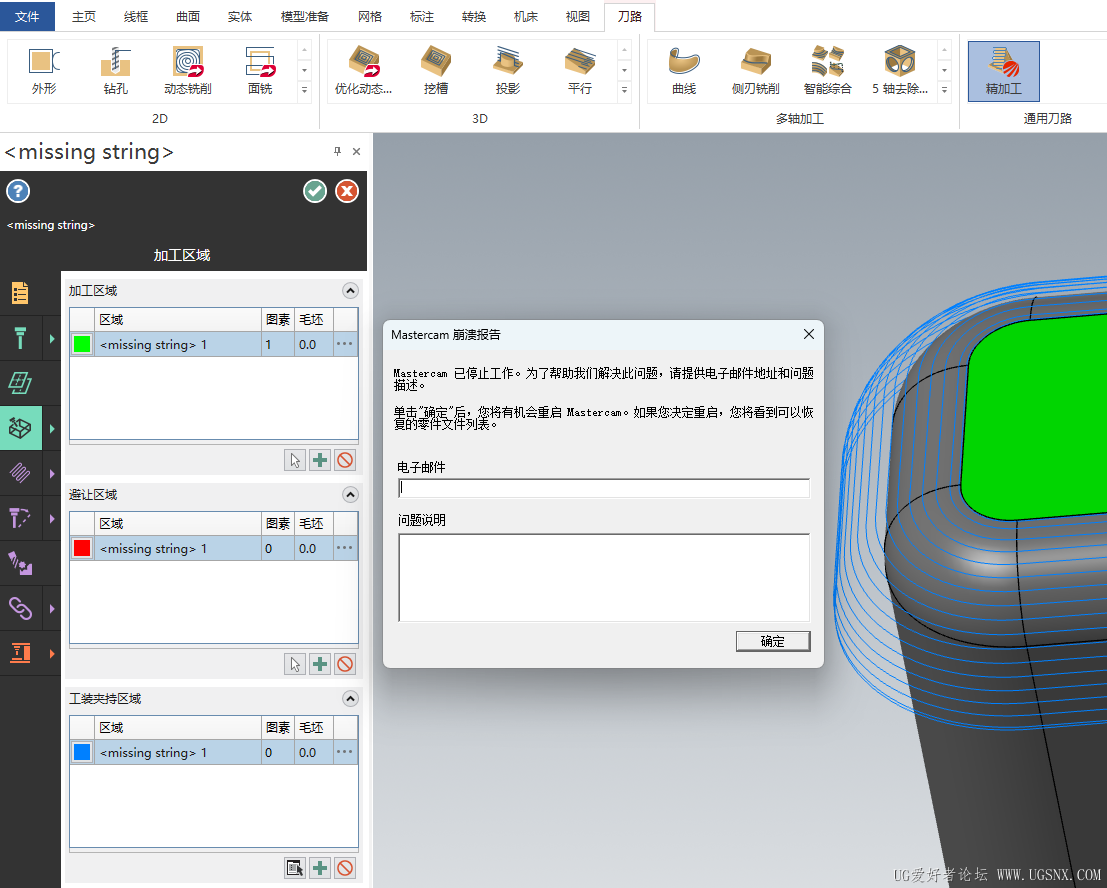
Task: Close the toolpath panel with X
Action: point(357,151)
